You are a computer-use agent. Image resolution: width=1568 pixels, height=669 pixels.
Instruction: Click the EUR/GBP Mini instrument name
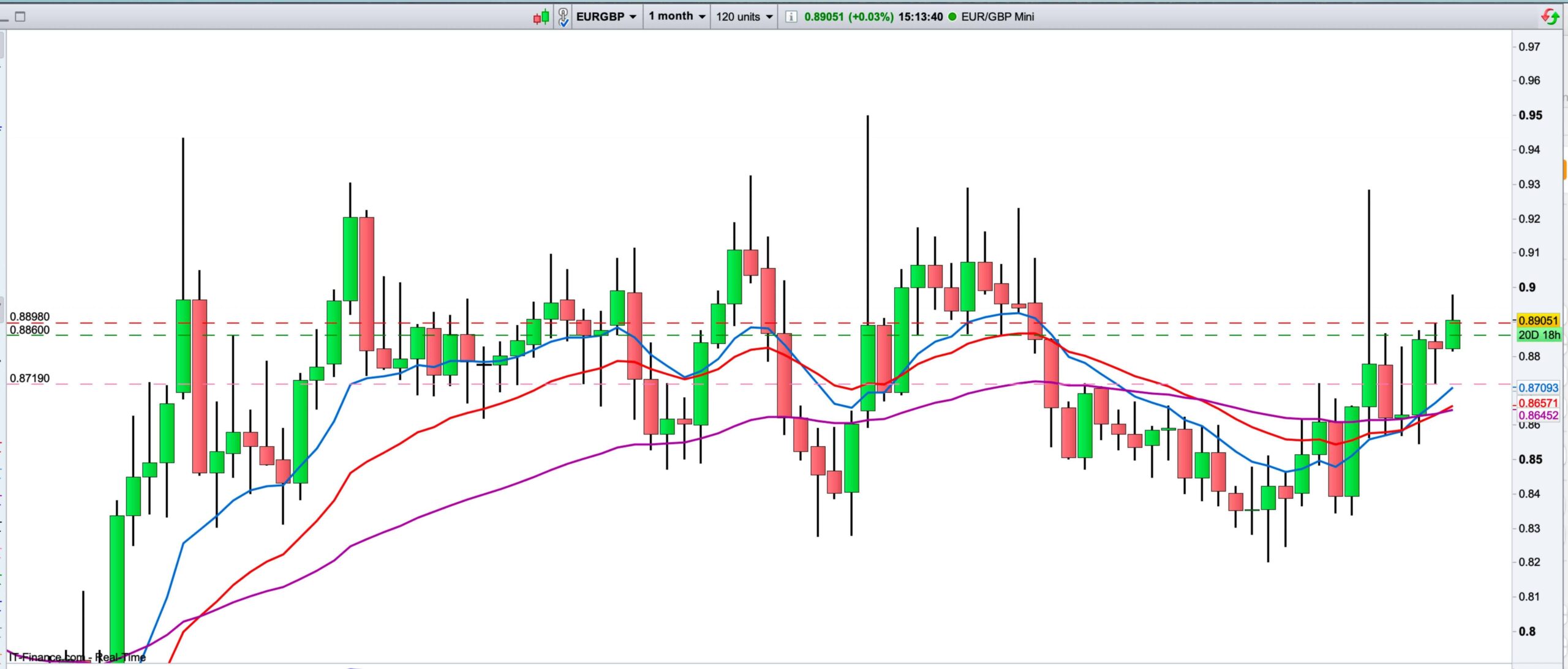point(997,17)
